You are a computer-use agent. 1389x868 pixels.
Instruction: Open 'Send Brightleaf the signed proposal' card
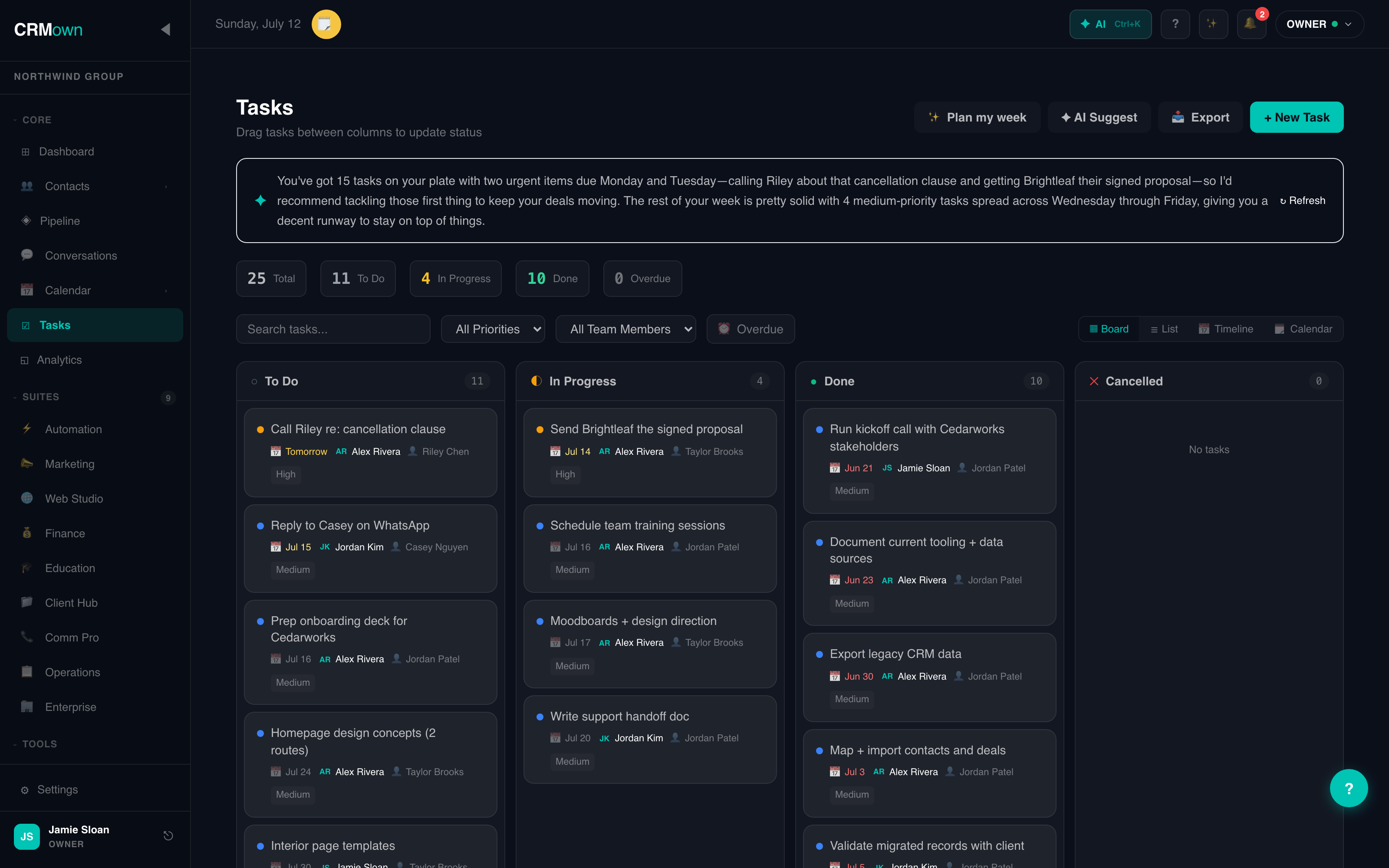click(x=650, y=452)
